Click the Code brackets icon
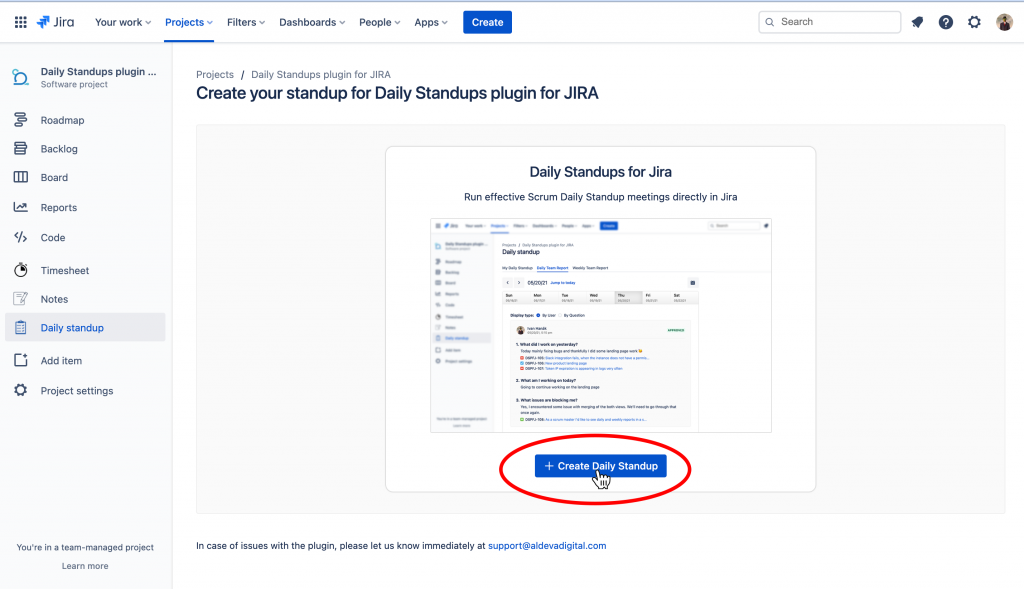This screenshot has width=1024, height=589. coord(21,237)
